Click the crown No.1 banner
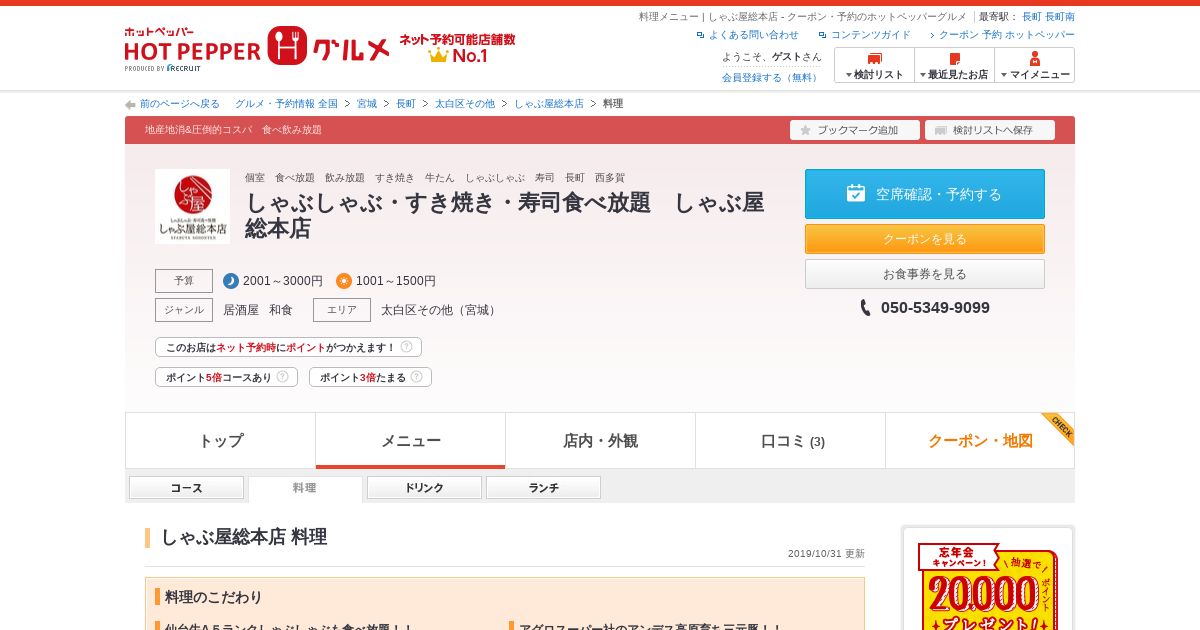The width and height of the screenshot is (1200, 630). tap(457, 48)
